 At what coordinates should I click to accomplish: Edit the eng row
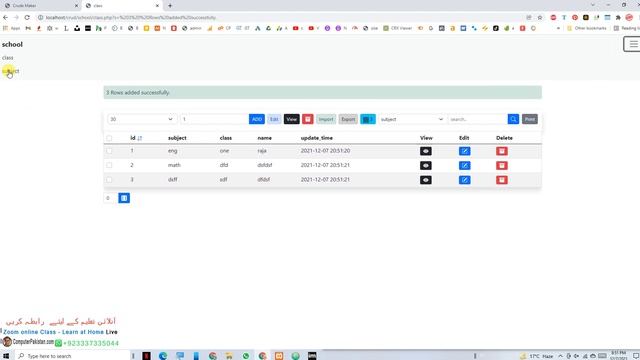pyautogui.click(x=464, y=151)
